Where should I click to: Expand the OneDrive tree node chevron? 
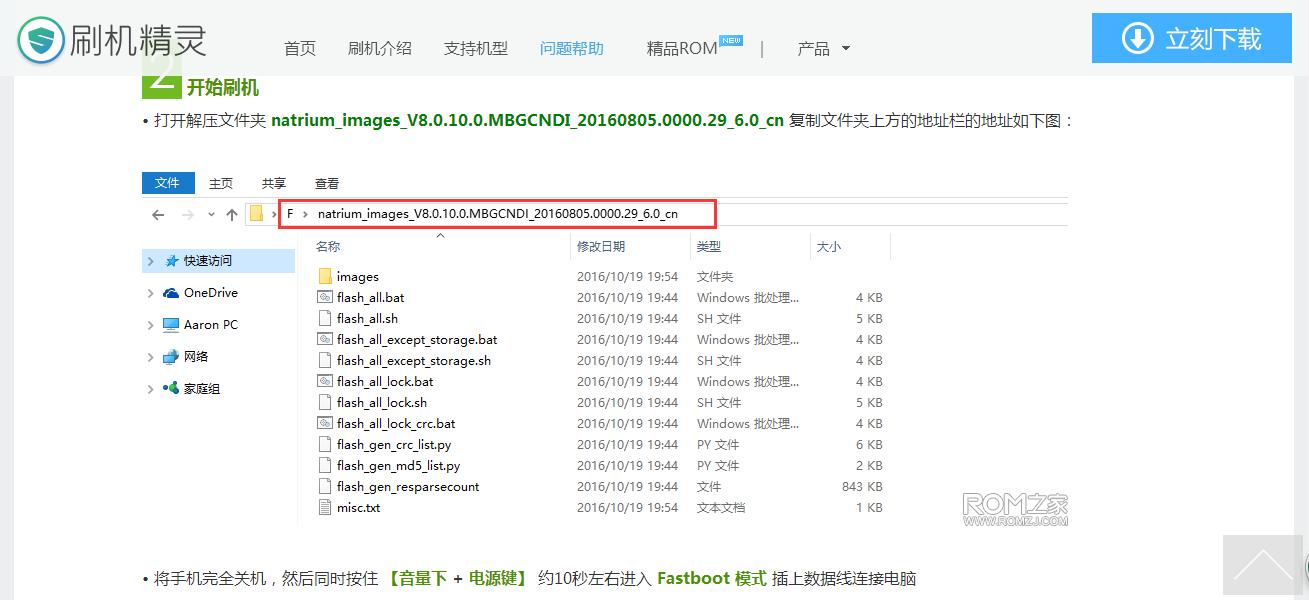click(x=150, y=293)
